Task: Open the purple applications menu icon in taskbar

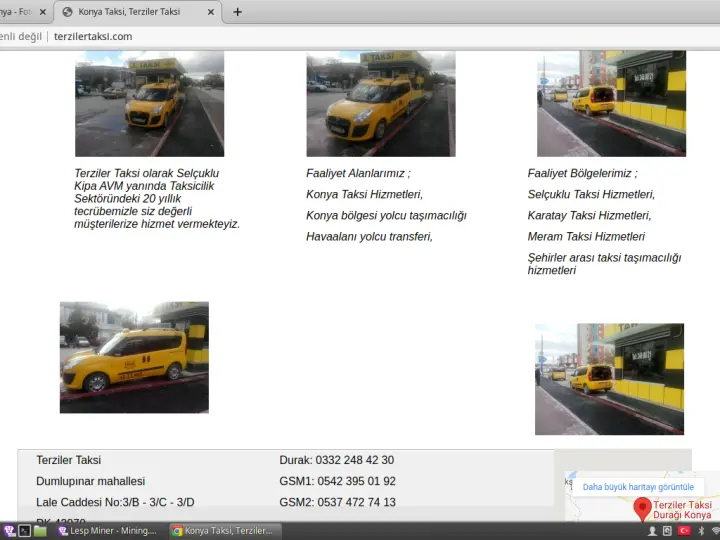Action: [x=9, y=531]
